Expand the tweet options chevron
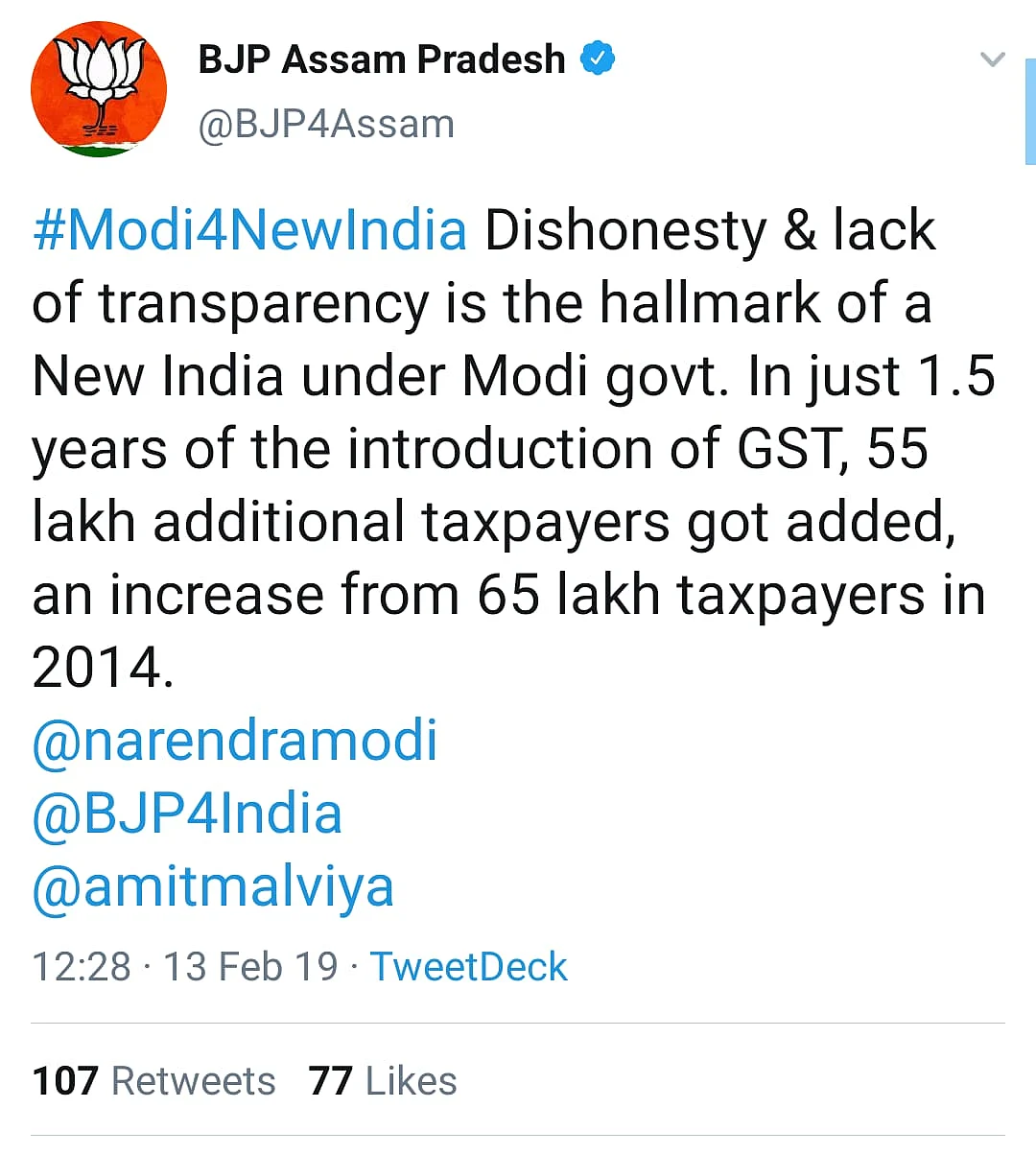Viewport: 1036px width, 1155px height. (993, 59)
